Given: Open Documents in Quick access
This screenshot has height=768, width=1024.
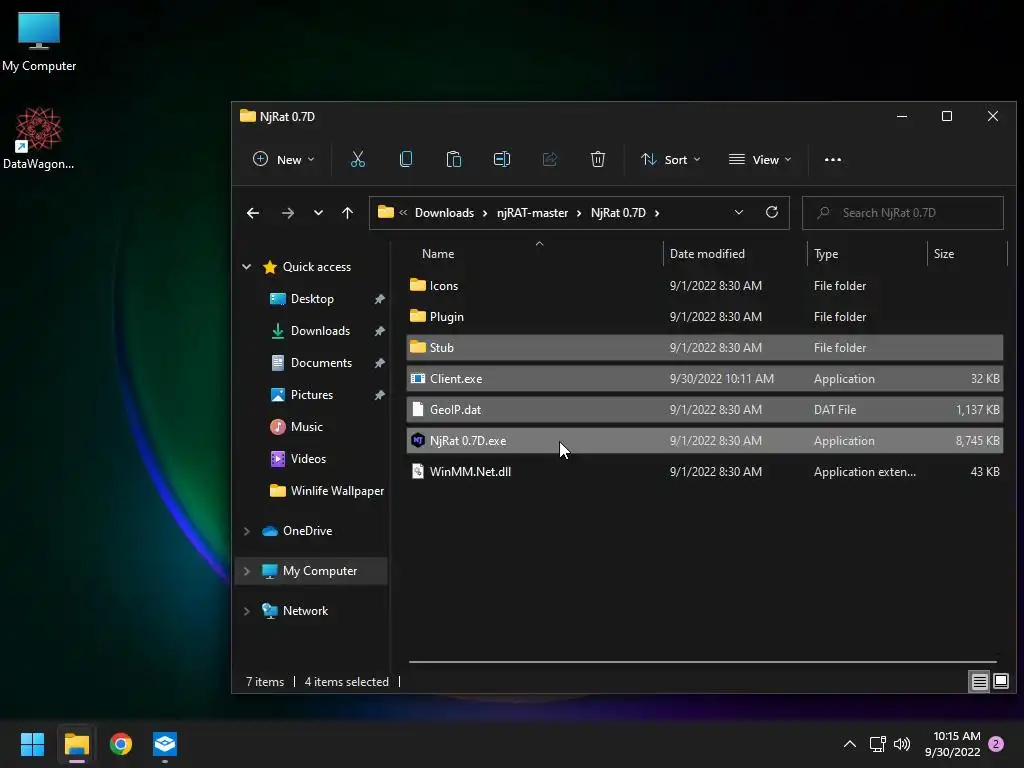Looking at the screenshot, I should 321,362.
